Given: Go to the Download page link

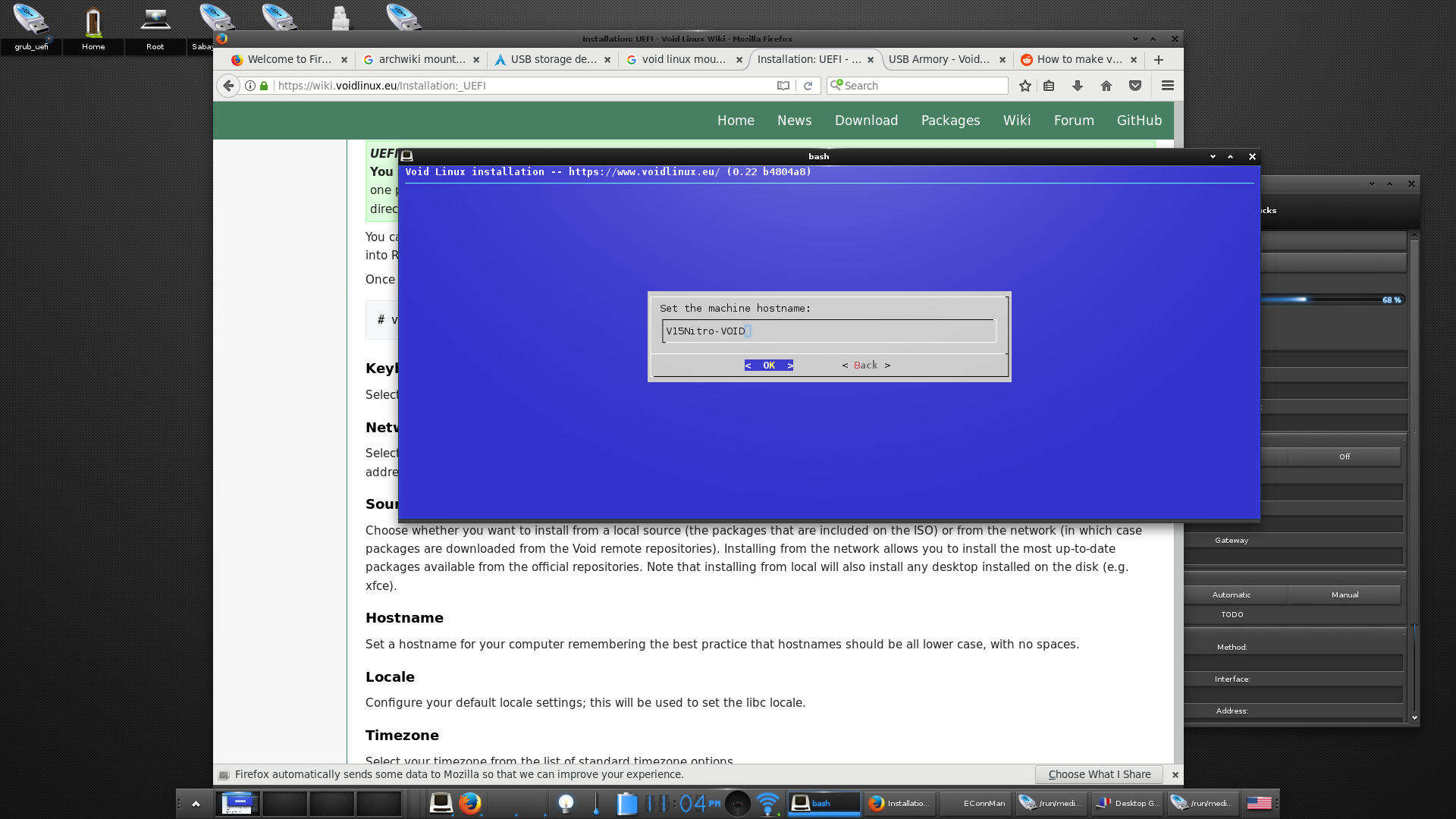Looking at the screenshot, I should (866, 121).
